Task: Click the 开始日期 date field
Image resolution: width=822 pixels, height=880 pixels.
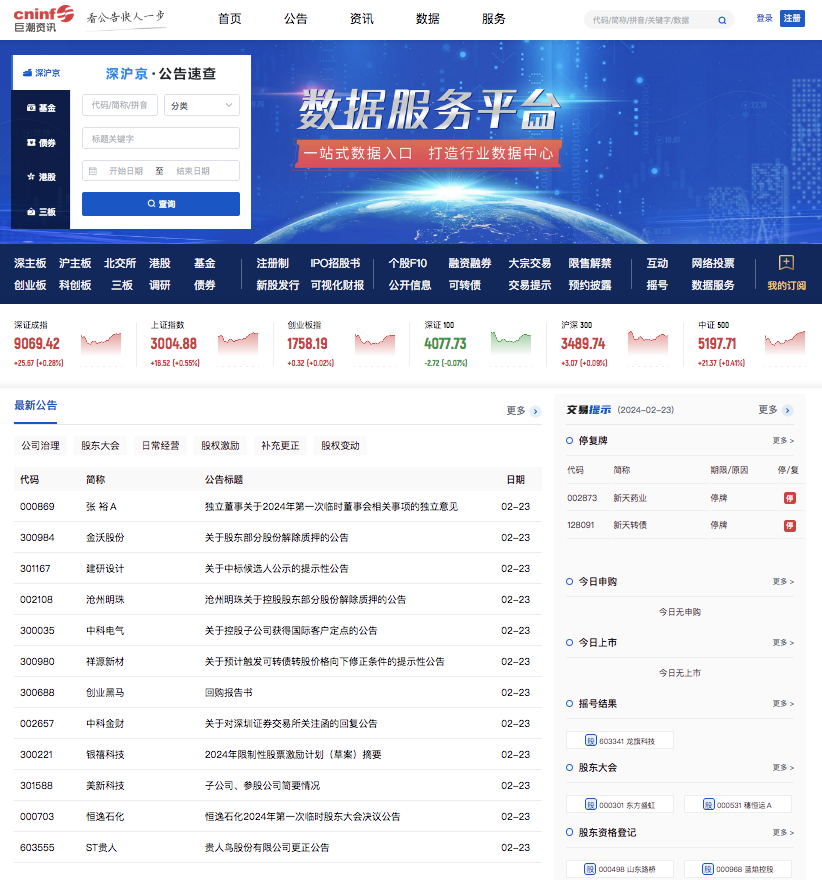Action: tap(126, 171)
